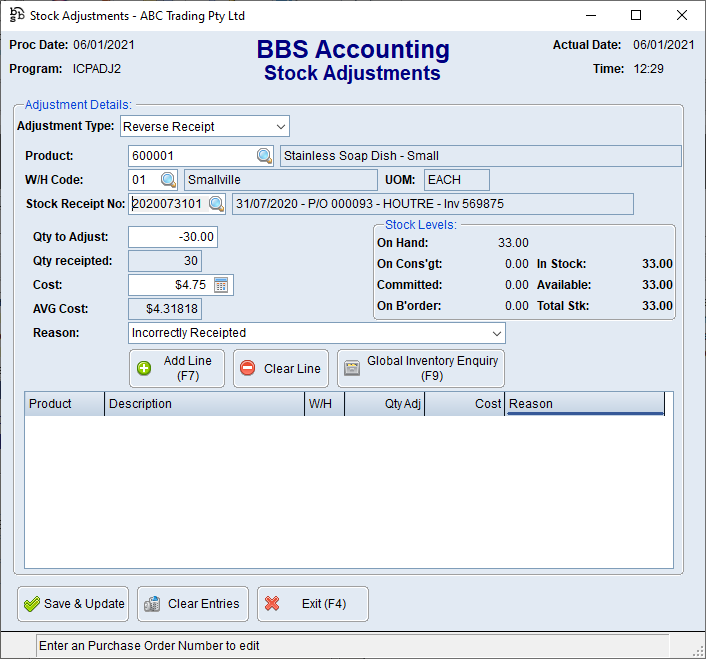Click the Qty Adj column header
This screenshot has height=659, width=706.
pyautogui.click(x=384, y=404)
